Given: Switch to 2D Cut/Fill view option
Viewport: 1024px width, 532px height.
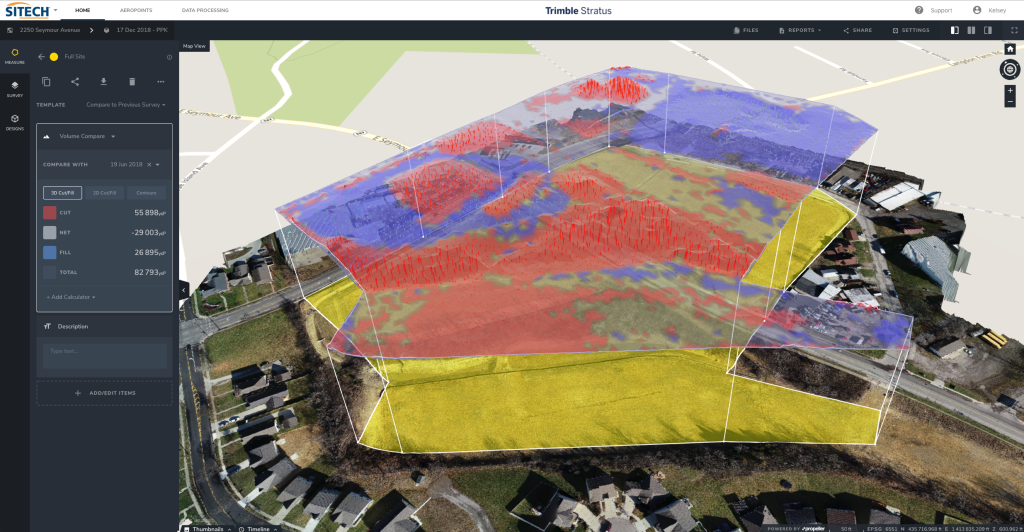Looking at the screenshot, I should point(104,192).
